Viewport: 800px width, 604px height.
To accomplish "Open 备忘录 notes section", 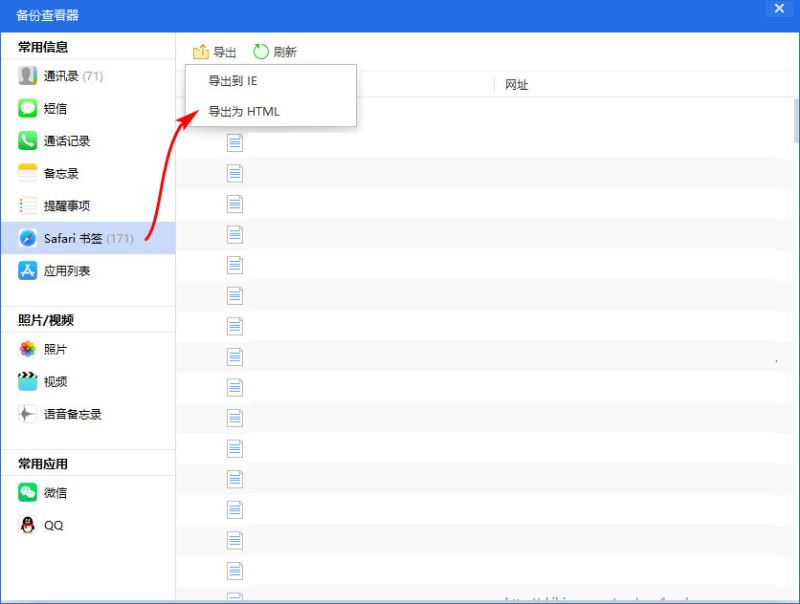I will point(88,173).
